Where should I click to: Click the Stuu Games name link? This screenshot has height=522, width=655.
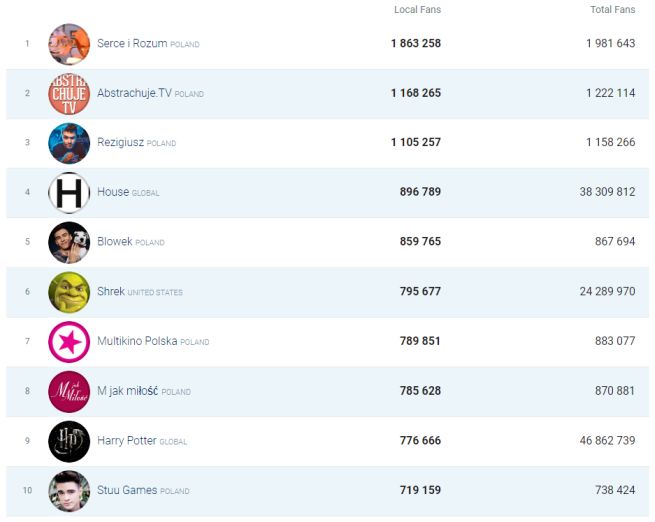[x=127, y=491]
